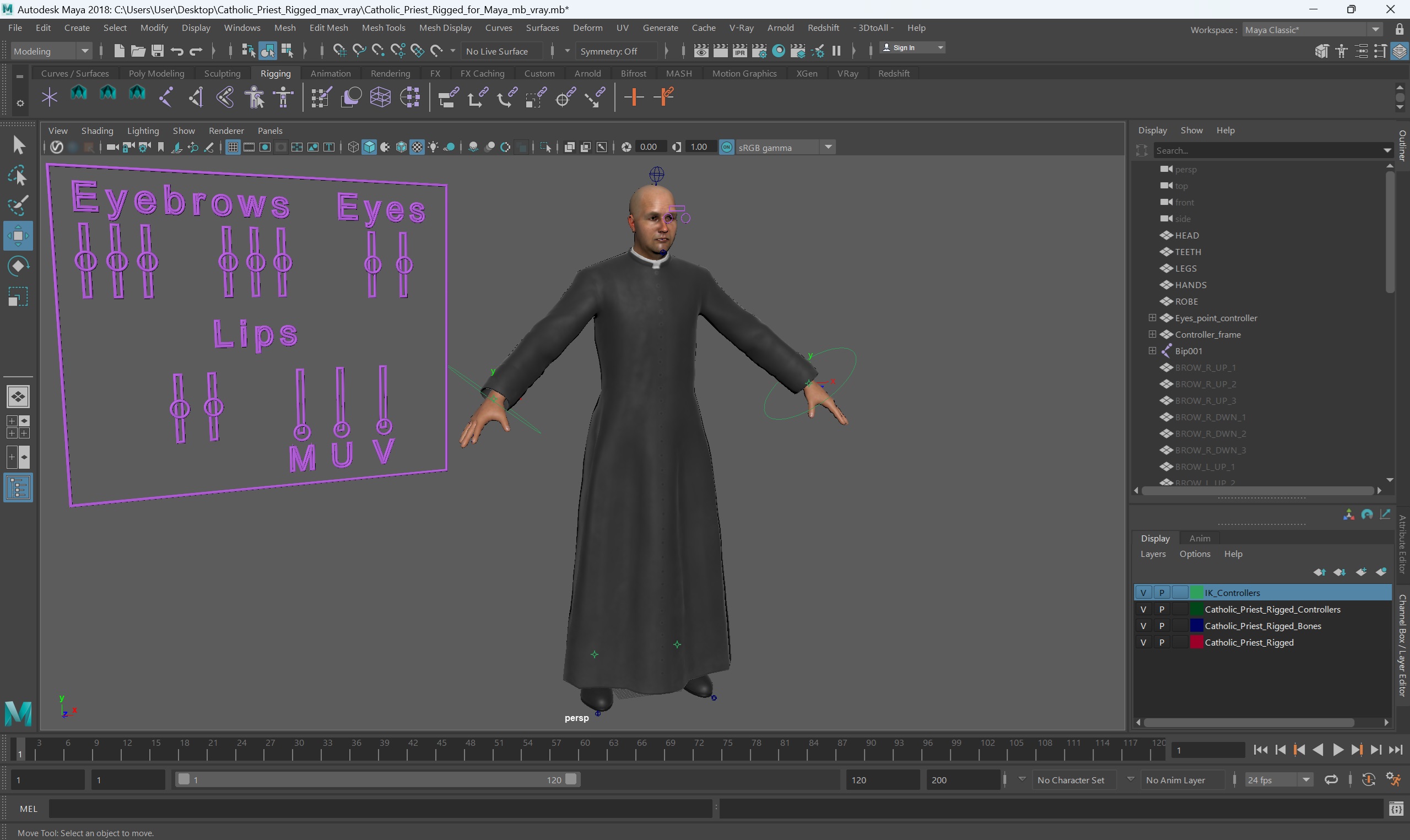This screenshot has height=840, width=1410.
Task: Click the Quick Rig character icon
Action: click(x=255, y=97)
